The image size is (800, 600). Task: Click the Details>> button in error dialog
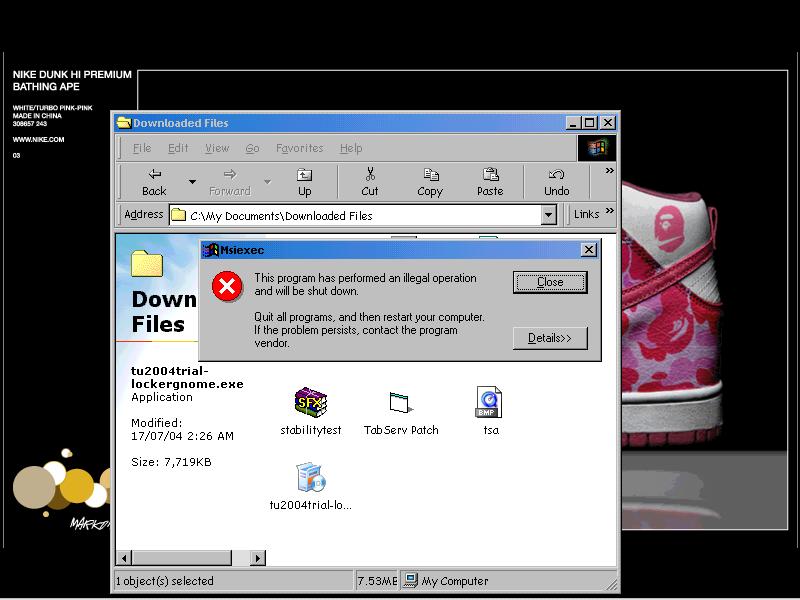pyautogui.click(x=550, y=338)
